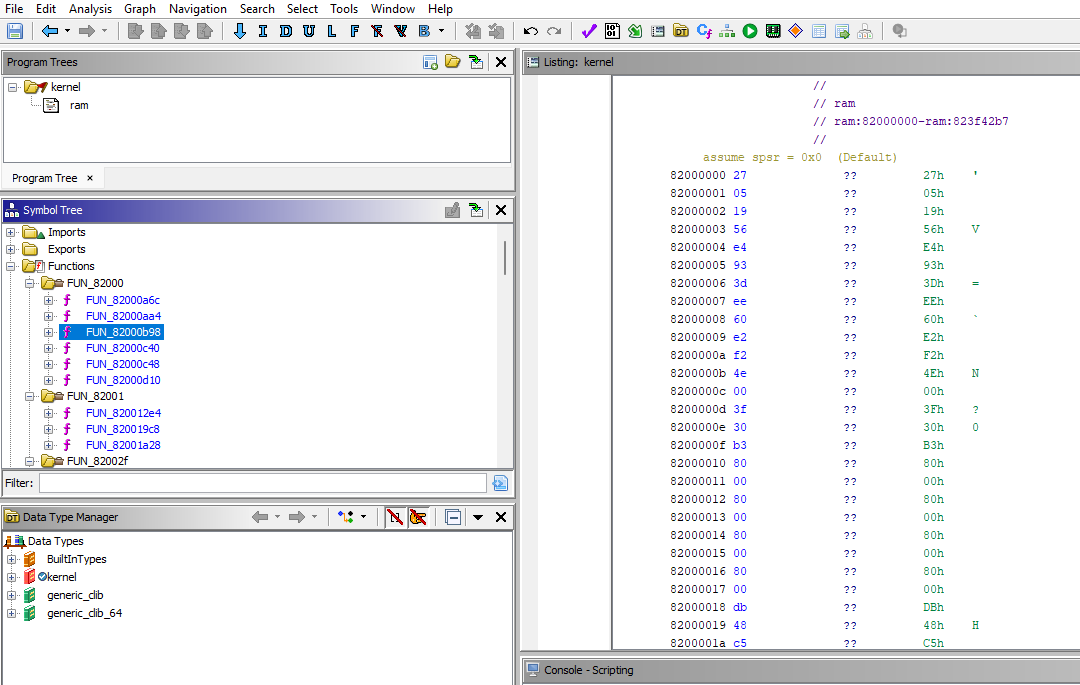Open the Search menu
Viewport: 1080px width, 685px height.
[x=257, y=9]
